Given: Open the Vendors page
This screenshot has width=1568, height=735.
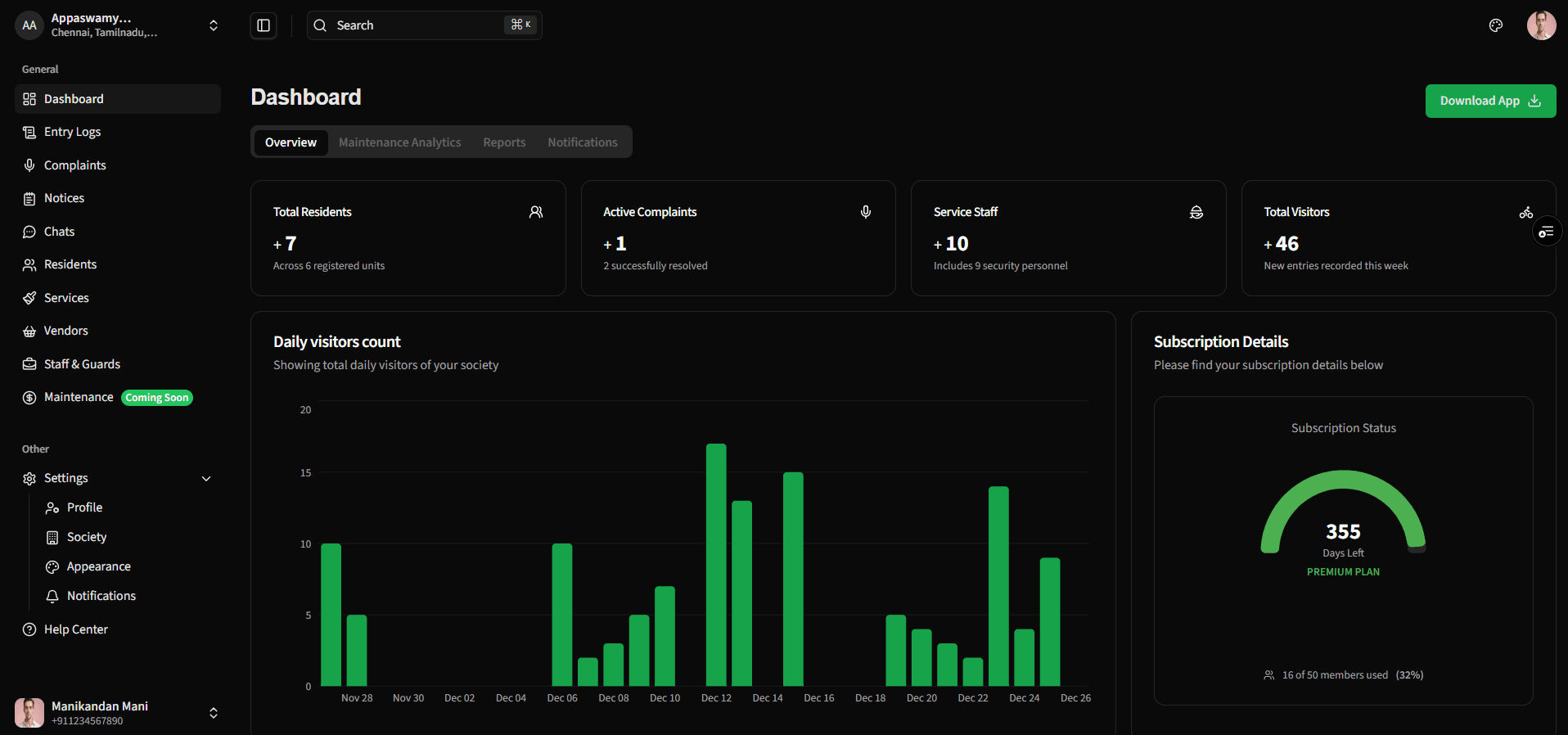Looking at the screenshot, I should click(x=65, y=331).
